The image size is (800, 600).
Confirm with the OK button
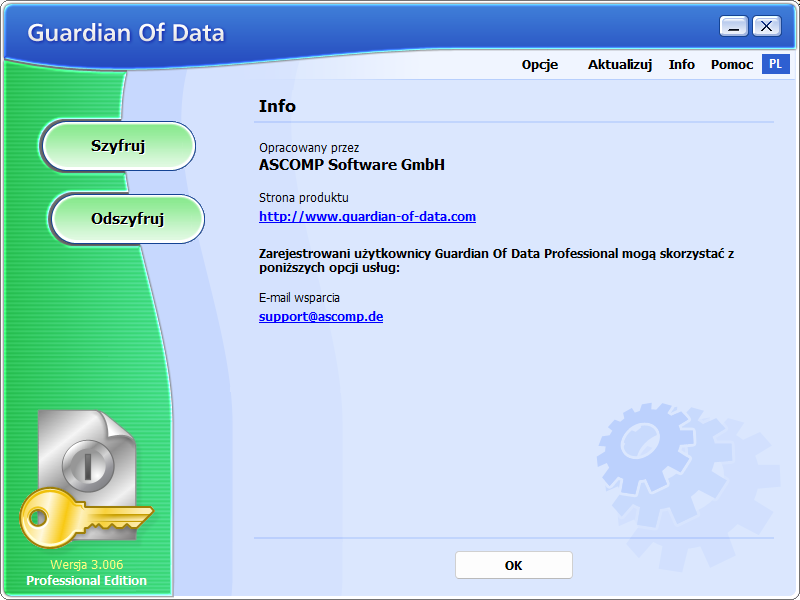pos(514,565)
